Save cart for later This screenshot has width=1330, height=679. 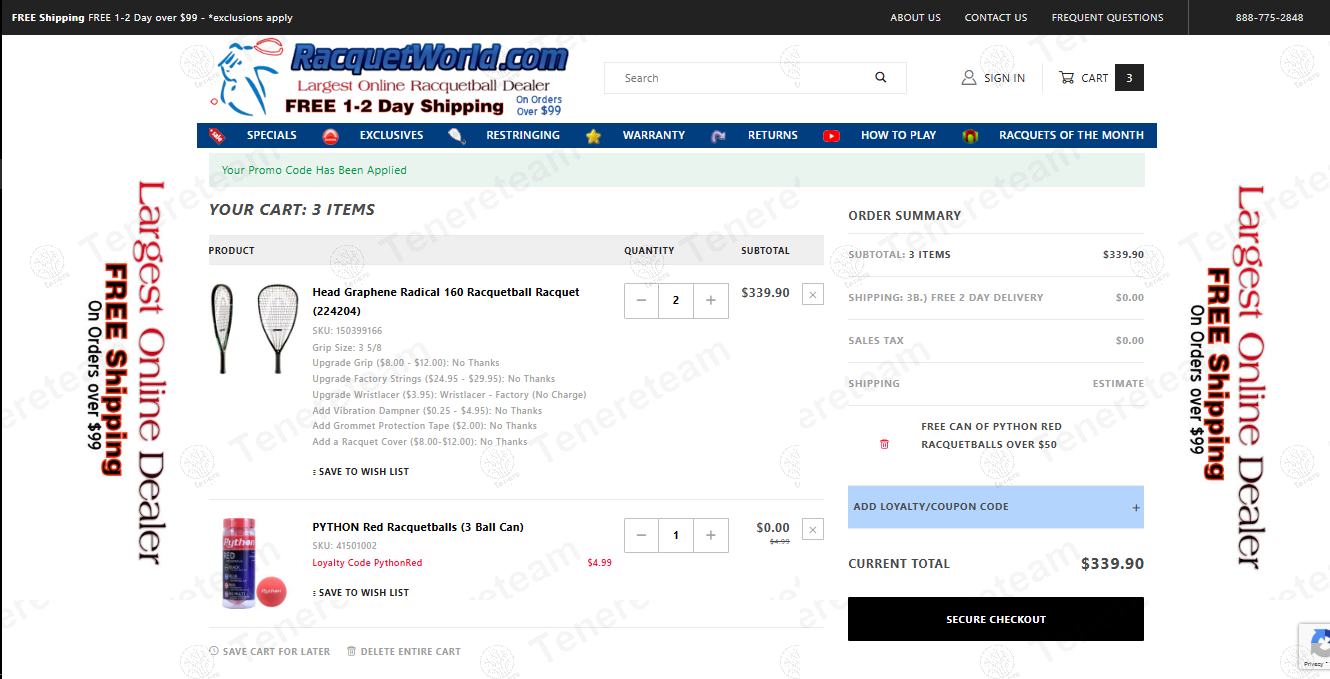269,651
